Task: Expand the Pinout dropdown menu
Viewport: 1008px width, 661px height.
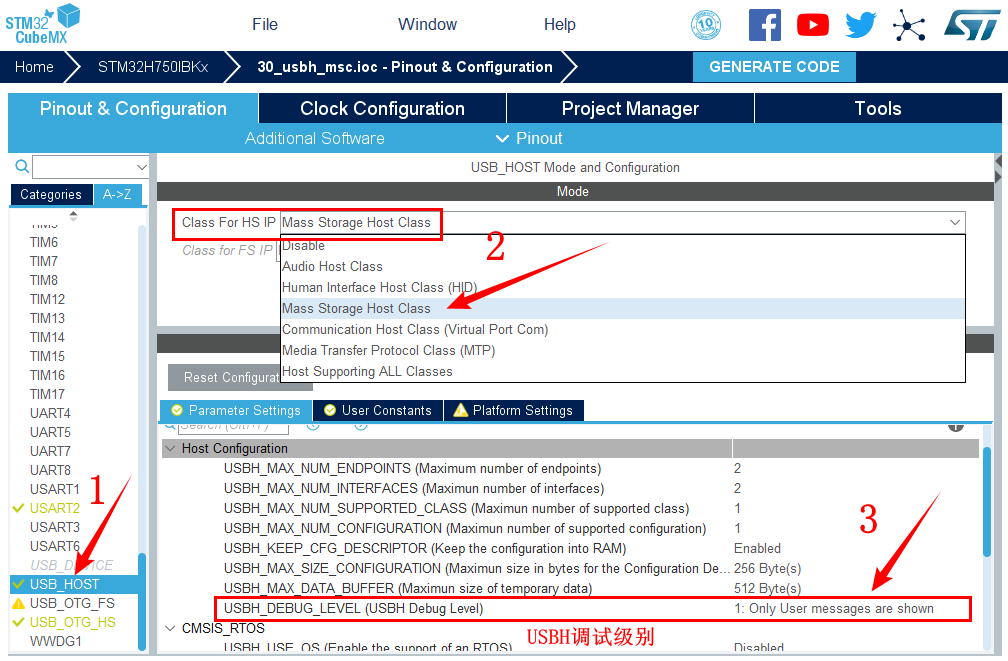Action: point(529,138)
